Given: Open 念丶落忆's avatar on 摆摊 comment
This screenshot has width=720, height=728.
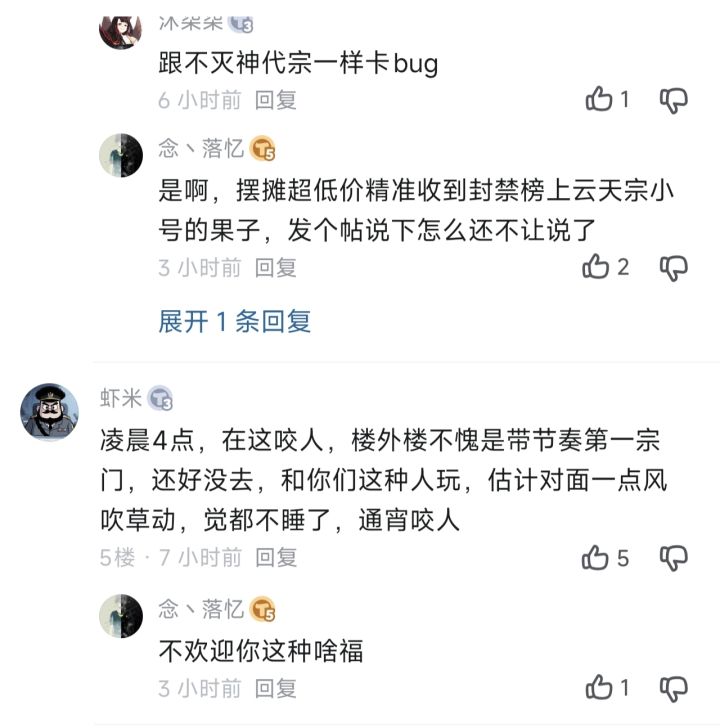Looking at the screenshot, I should tap(121, 155).
